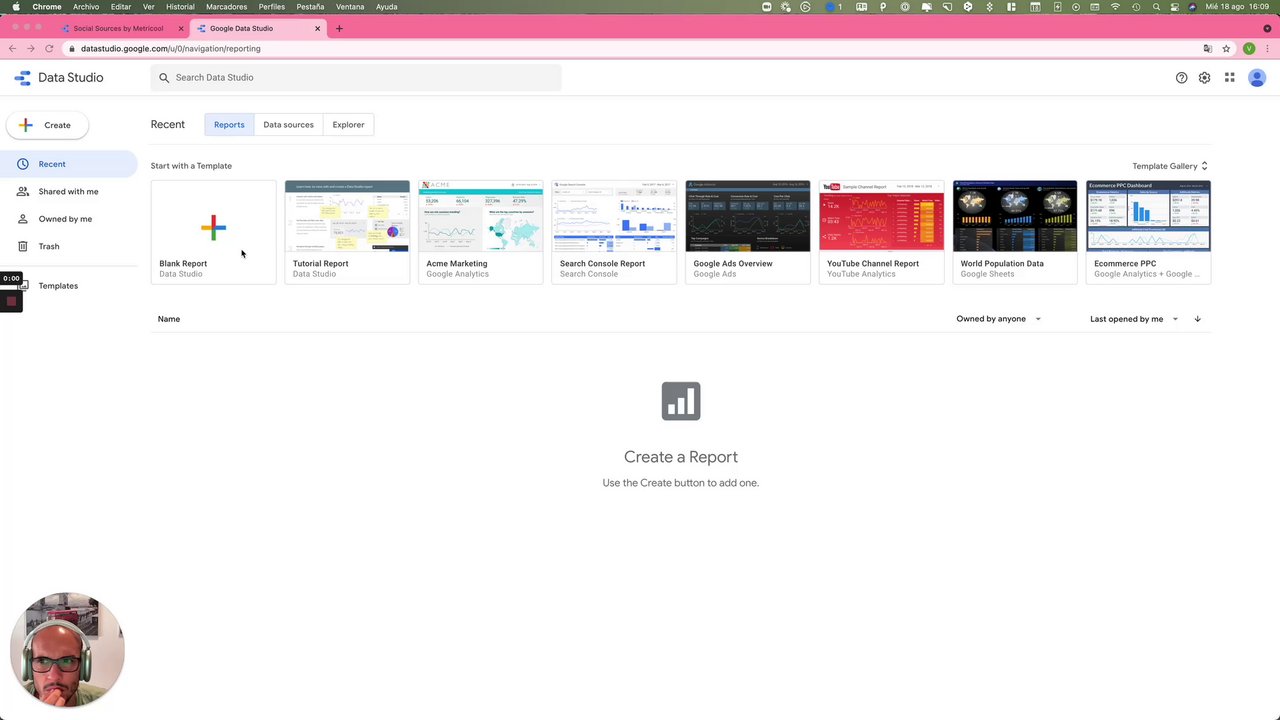This screenshot has height=720, width=1280.
Task: Click the search magnifier icon
Action: [164, 77]
